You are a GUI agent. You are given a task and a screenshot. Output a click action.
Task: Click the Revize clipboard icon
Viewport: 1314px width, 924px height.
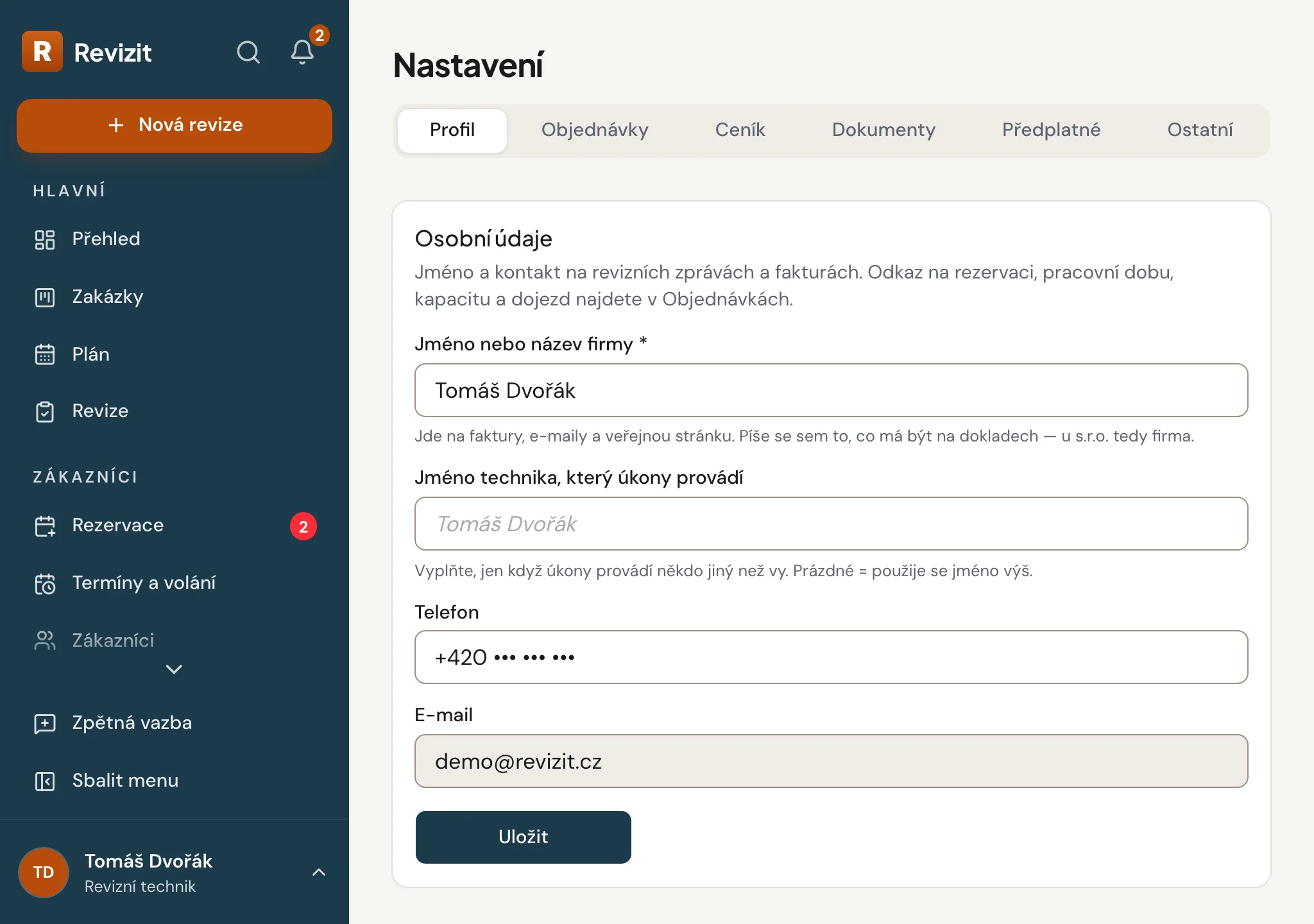45,411
